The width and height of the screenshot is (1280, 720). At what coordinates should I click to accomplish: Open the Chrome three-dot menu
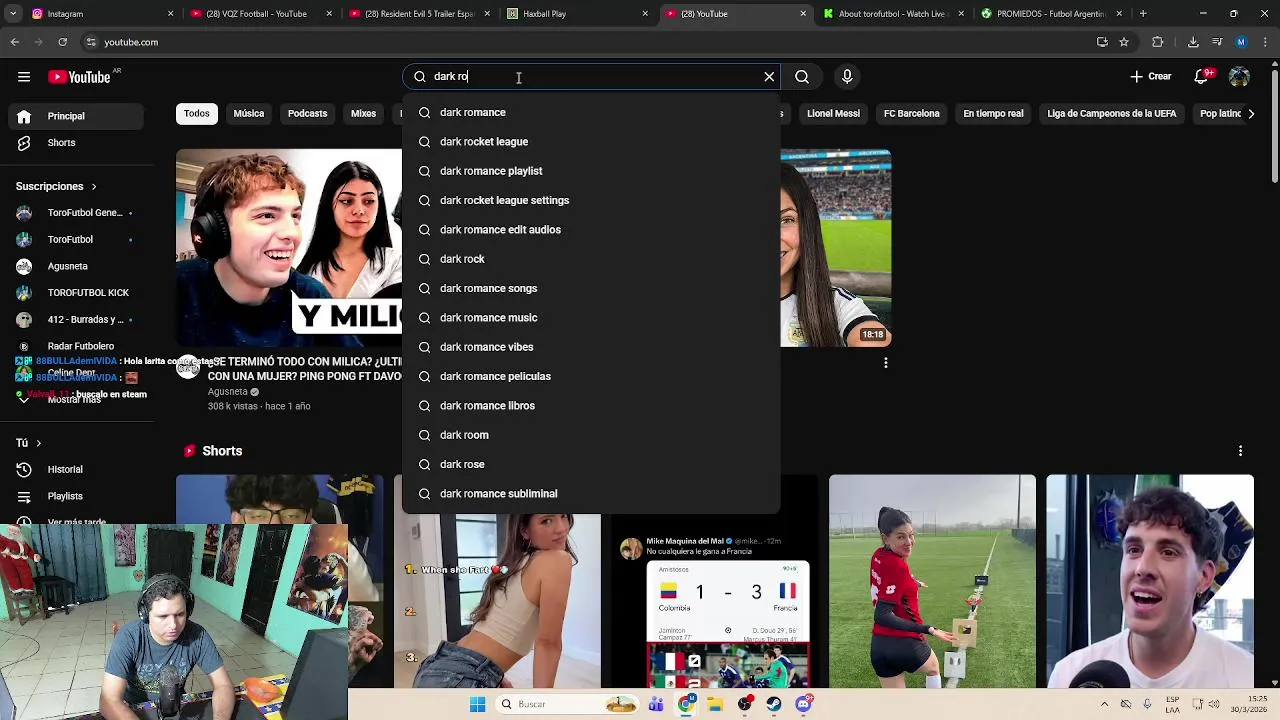click(x=1265, y=42)
